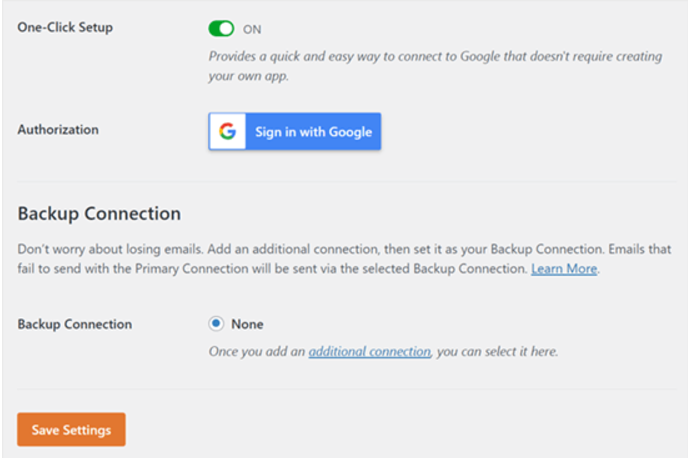This screenshot has height=458, width=688.
Task: Click the divider line above Backup Connection heading
Action: coord(347,181)
